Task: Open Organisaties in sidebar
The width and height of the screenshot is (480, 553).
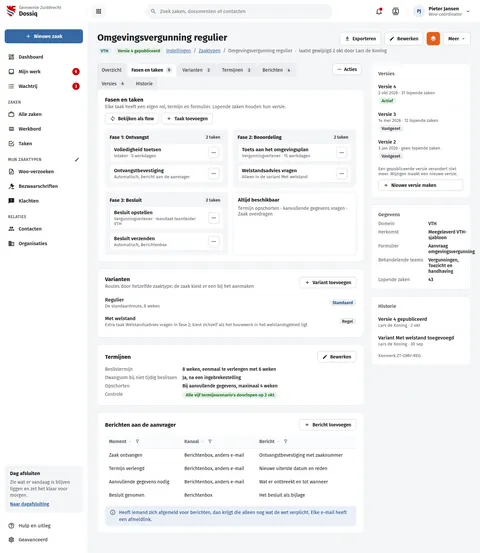Action: (44, 243)
